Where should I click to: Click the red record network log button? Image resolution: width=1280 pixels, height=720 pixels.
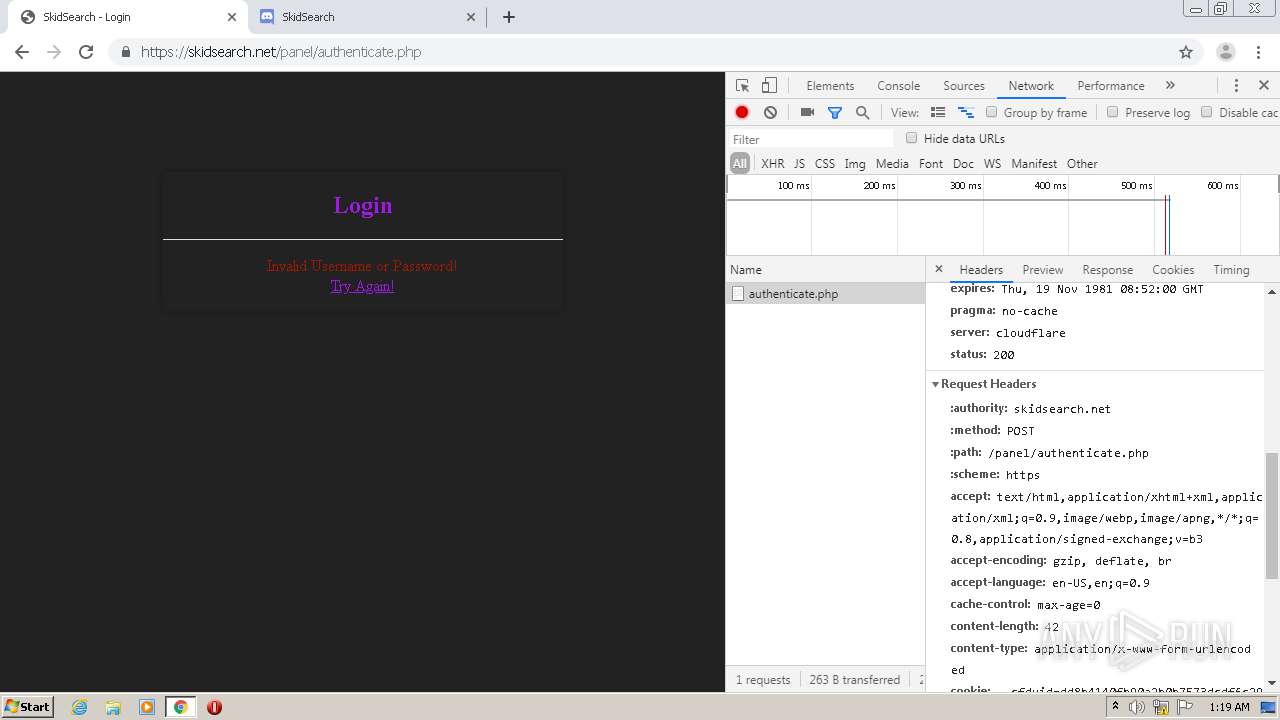pos(742,113)
